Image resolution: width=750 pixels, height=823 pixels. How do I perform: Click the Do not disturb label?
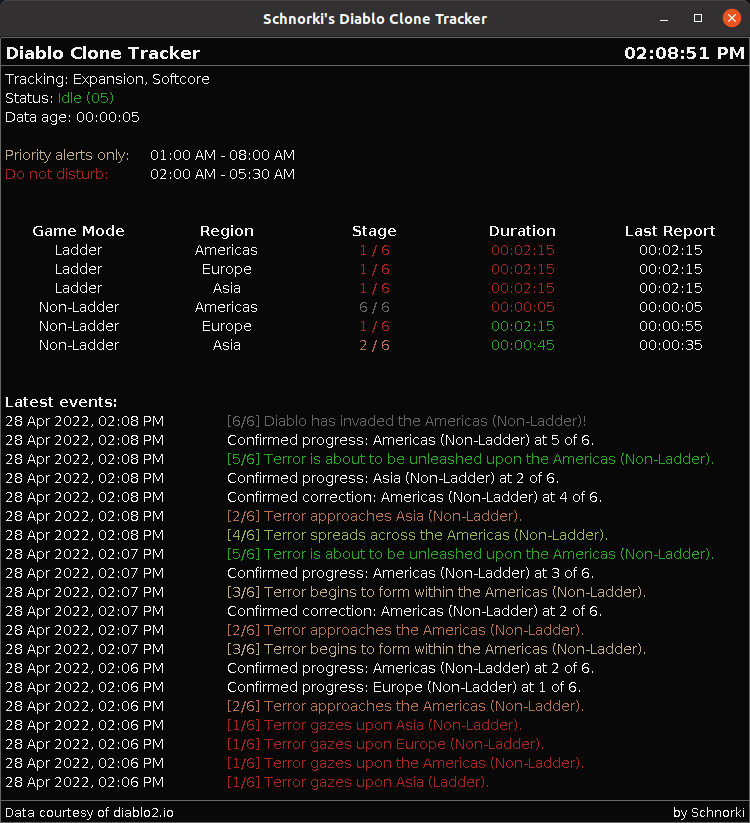coord(56,174)
